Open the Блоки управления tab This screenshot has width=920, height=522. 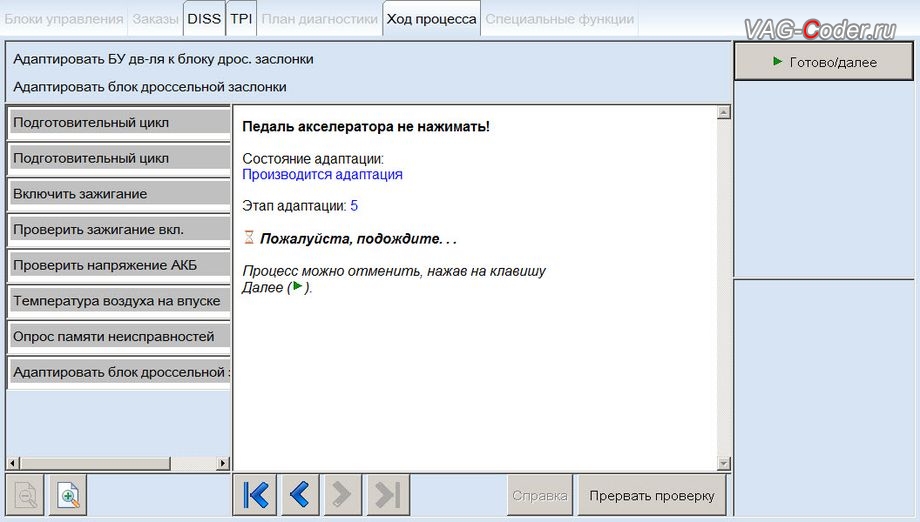click(64, 19)
